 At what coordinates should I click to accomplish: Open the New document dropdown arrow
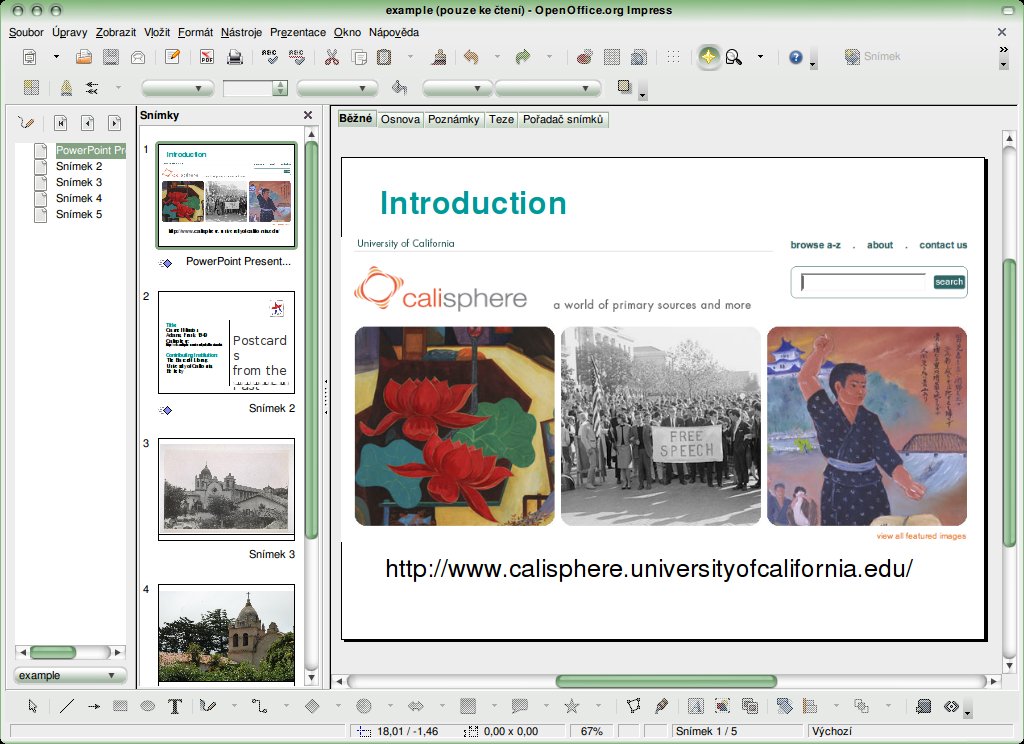pyautogui.click(x=56, y=57)
